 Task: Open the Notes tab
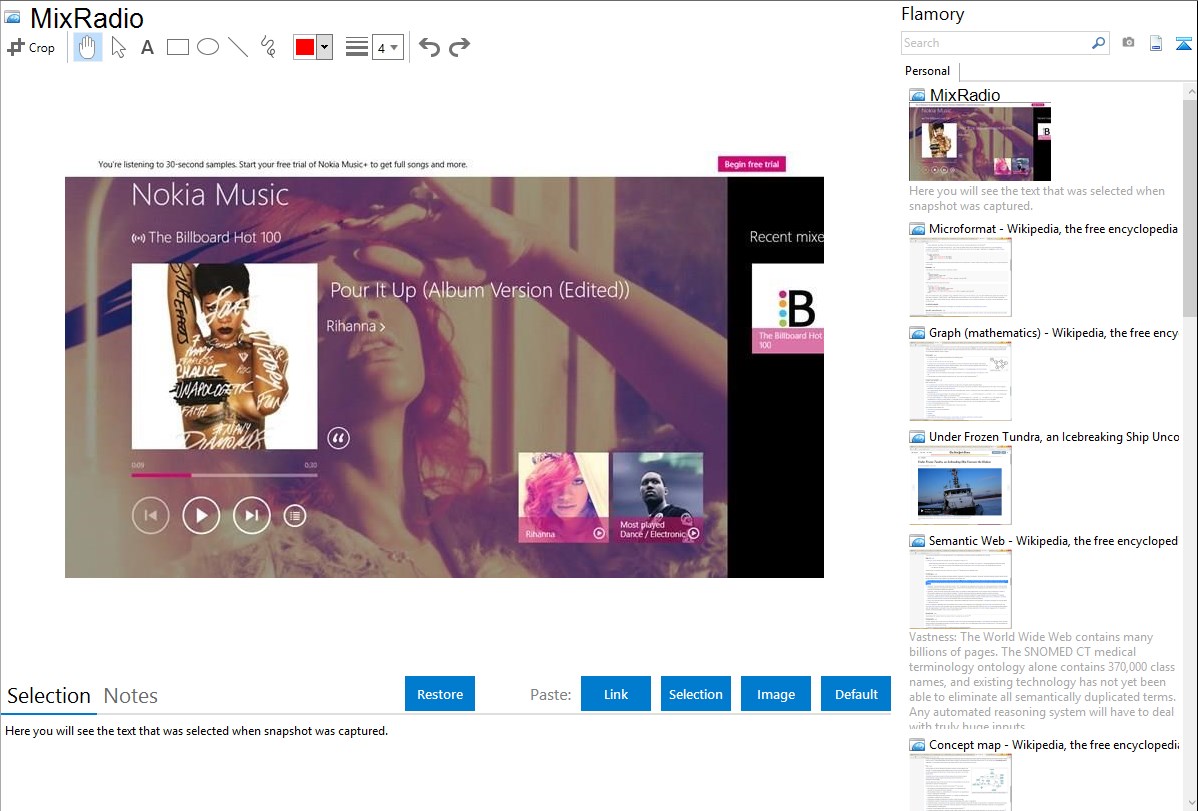tap(131, 696)
